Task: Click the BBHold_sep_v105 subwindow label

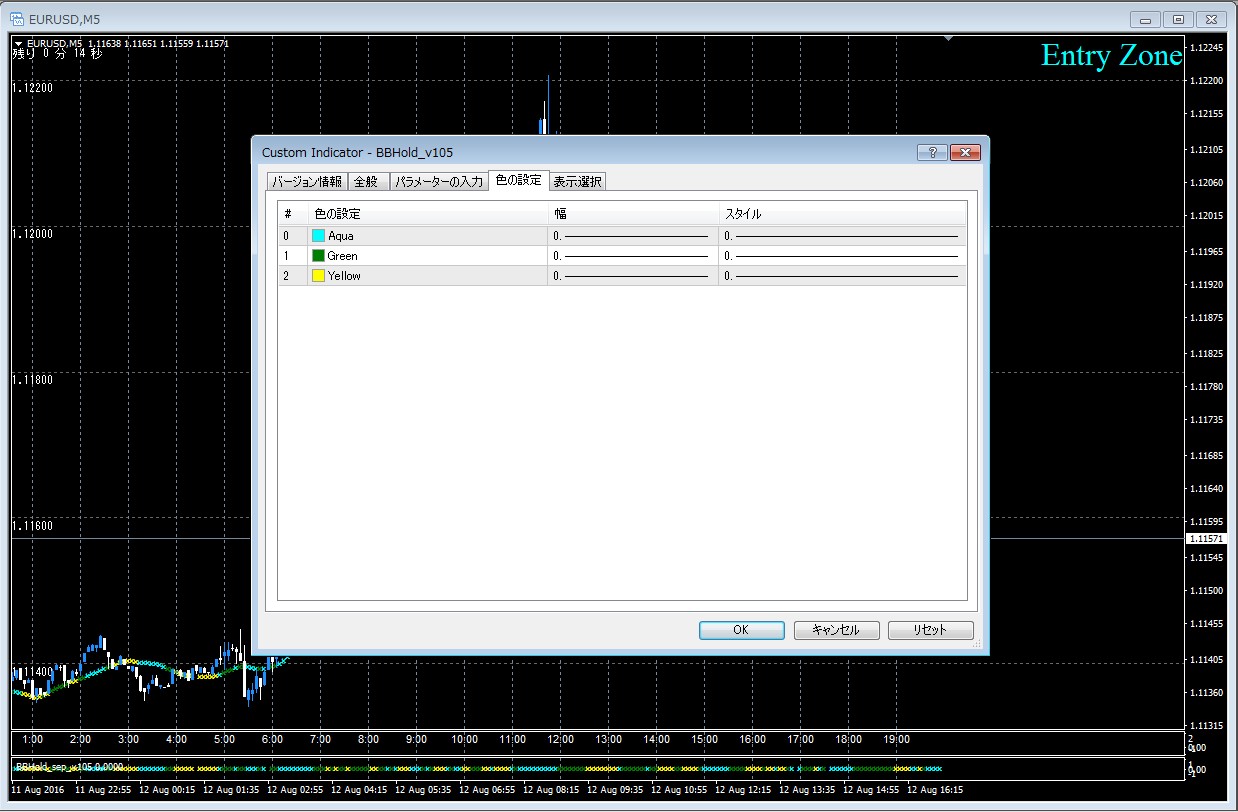Action: pyautogui.click(x=70, y=768)
